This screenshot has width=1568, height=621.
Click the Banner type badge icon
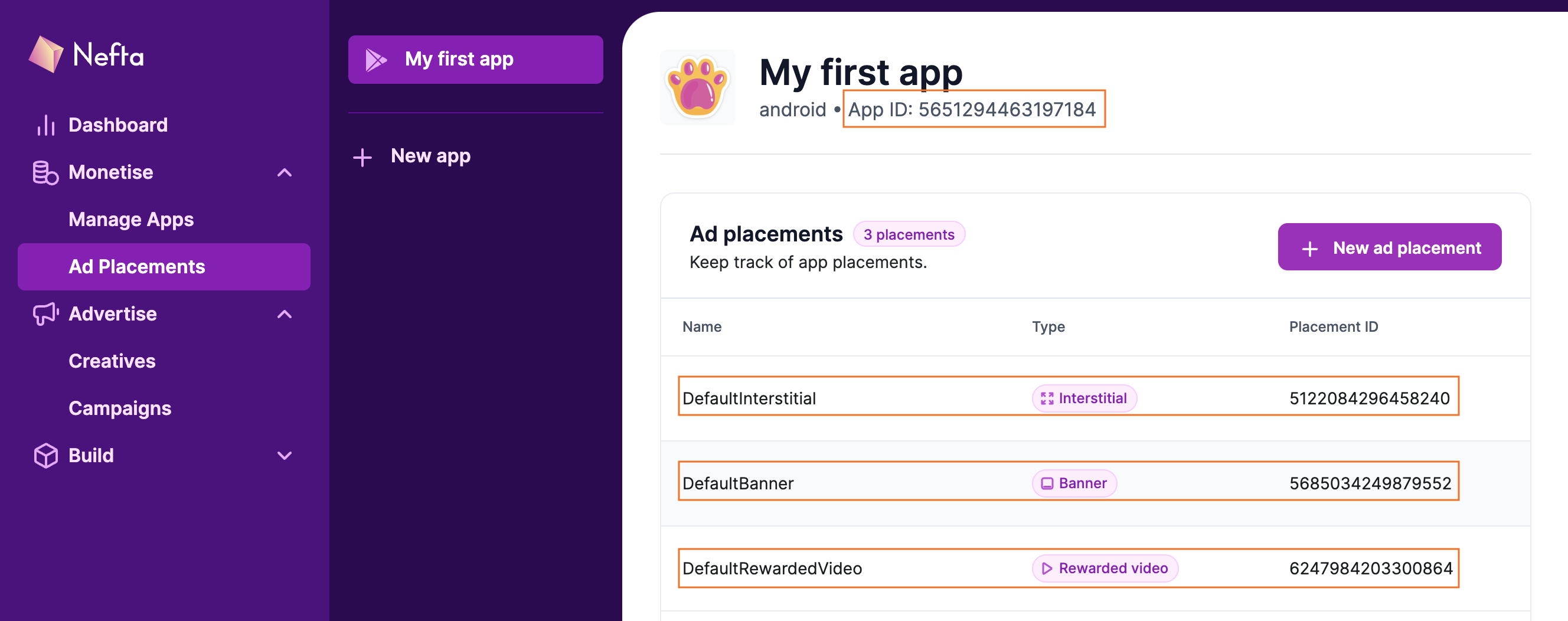(x=1046, y=483)
